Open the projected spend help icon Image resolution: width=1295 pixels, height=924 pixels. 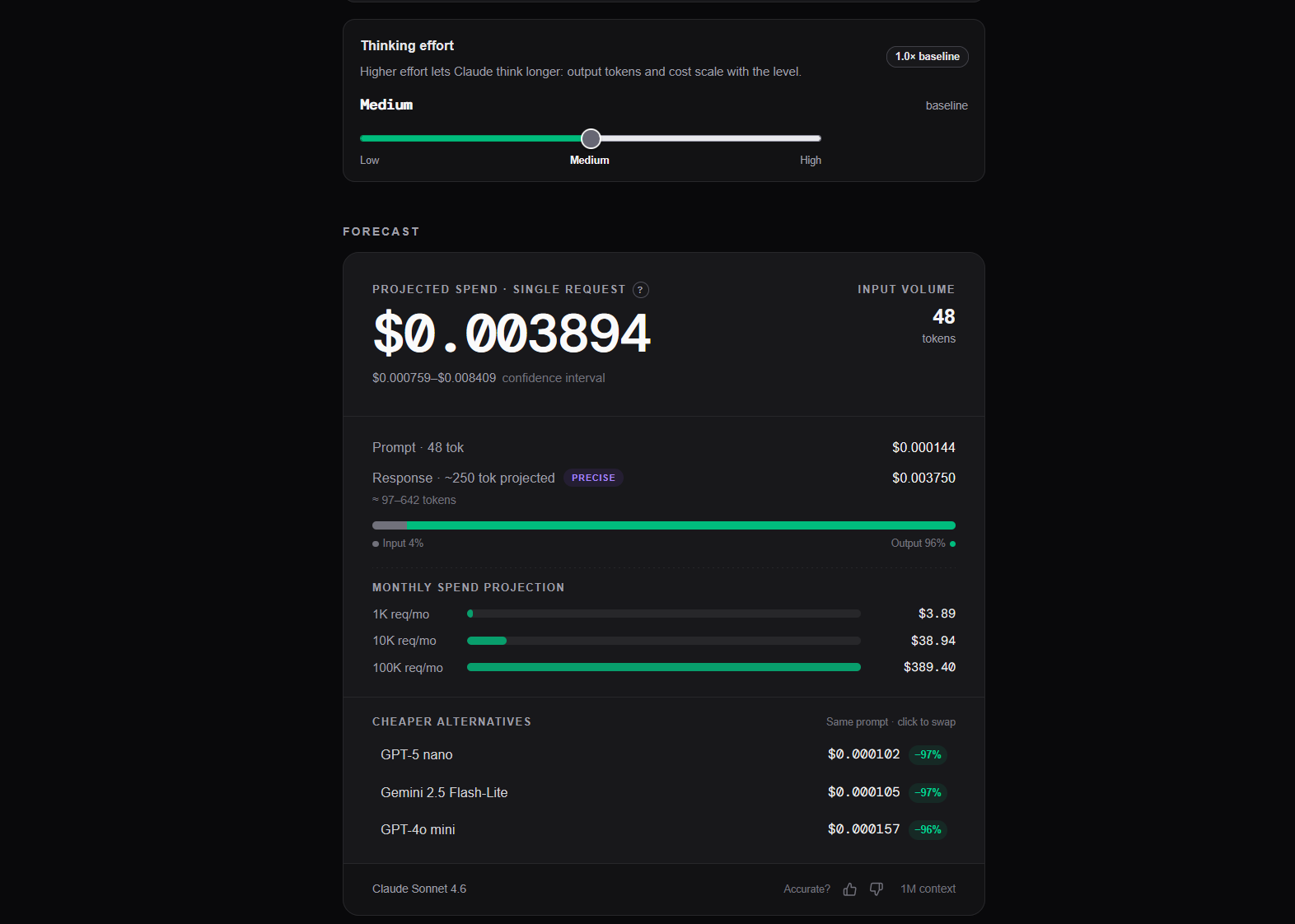coord(641,290)
